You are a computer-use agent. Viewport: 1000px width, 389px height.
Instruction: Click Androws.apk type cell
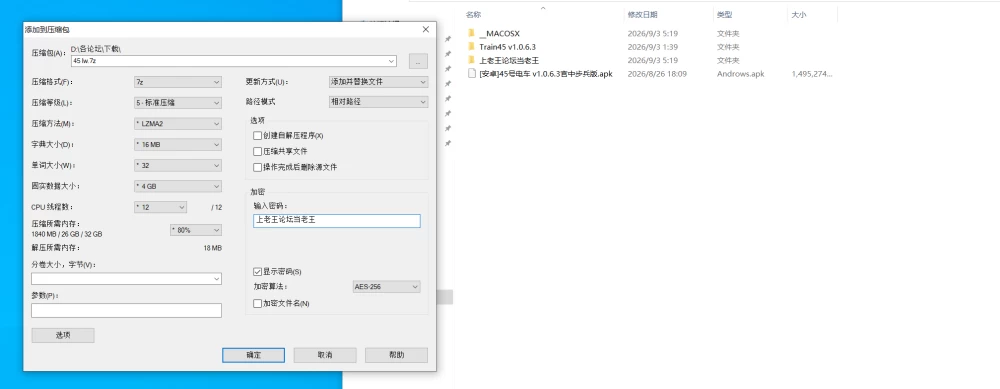pyautogui.click(x=740, y=74)
